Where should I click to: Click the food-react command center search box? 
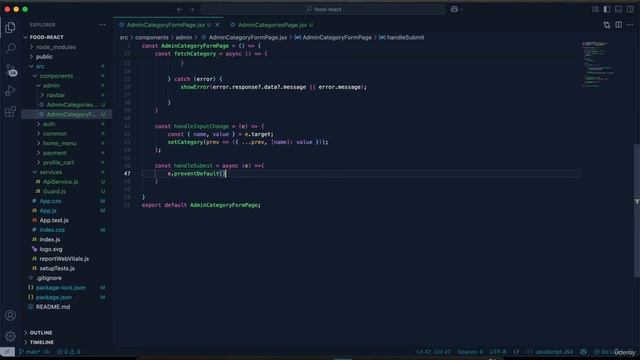322,9
